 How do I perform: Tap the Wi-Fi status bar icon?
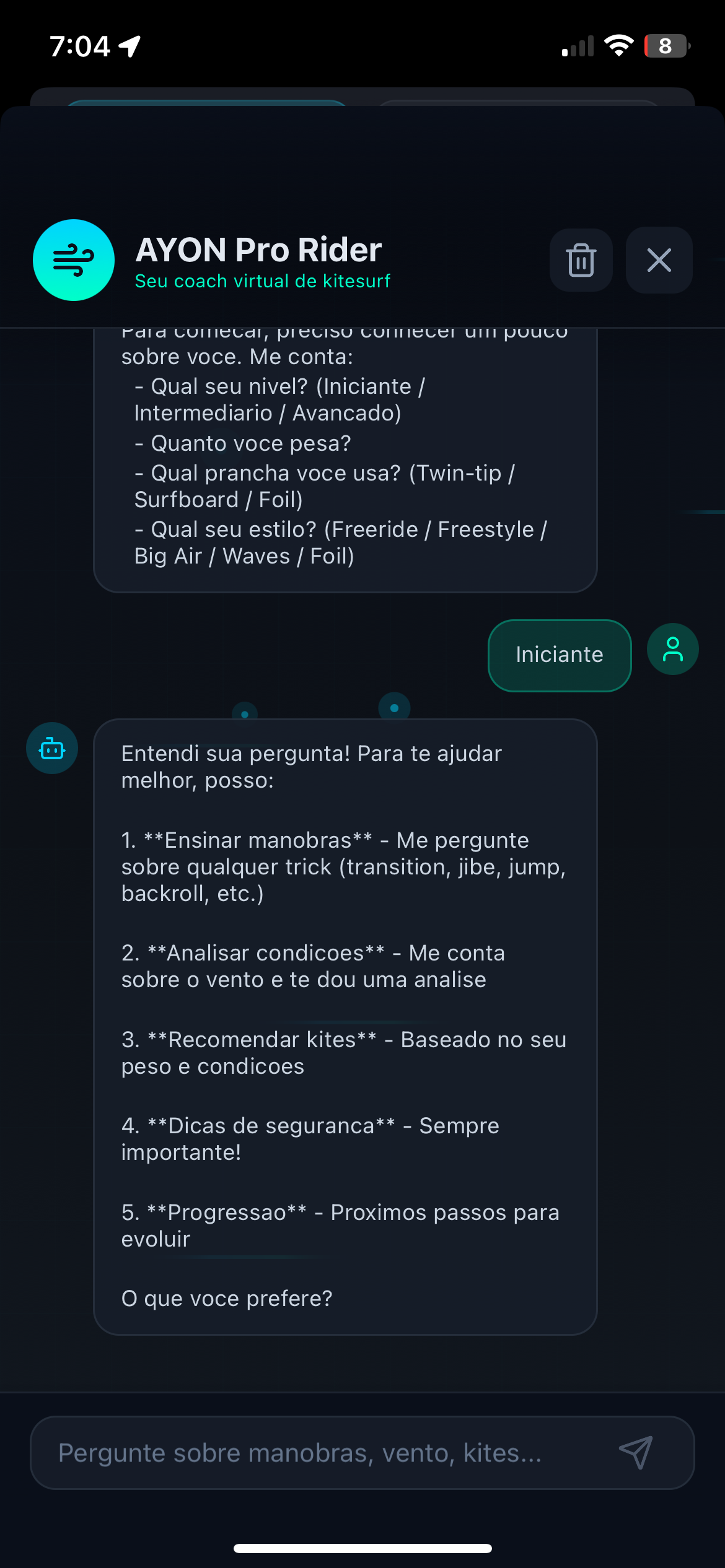618,46
